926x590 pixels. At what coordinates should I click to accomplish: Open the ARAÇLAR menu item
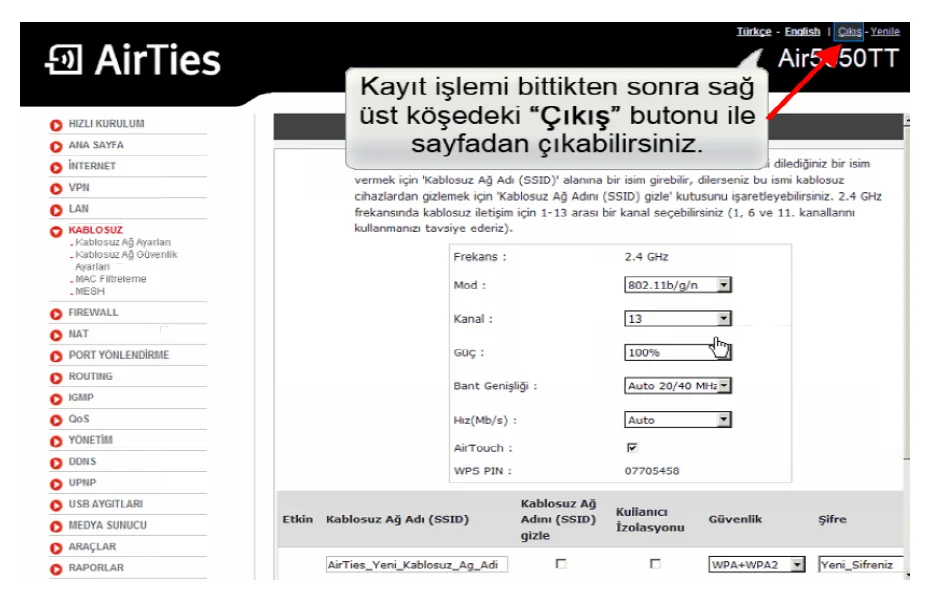pos(92,546)
